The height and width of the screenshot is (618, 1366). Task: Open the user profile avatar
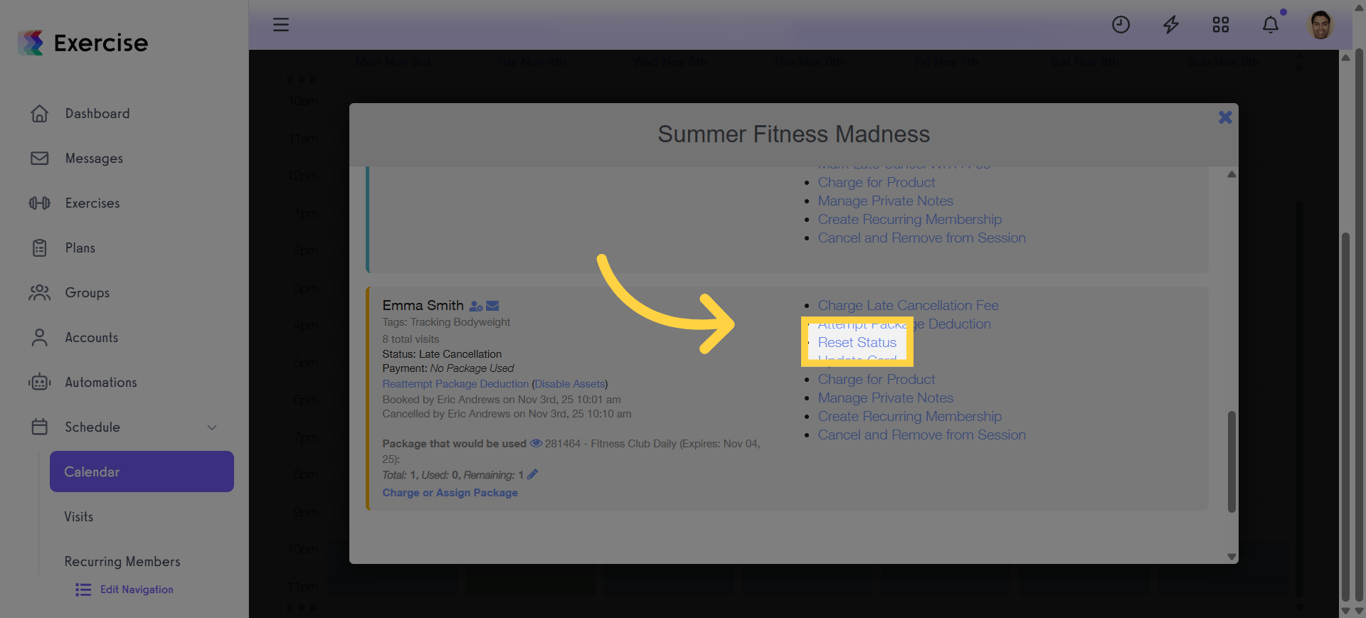1321,25
